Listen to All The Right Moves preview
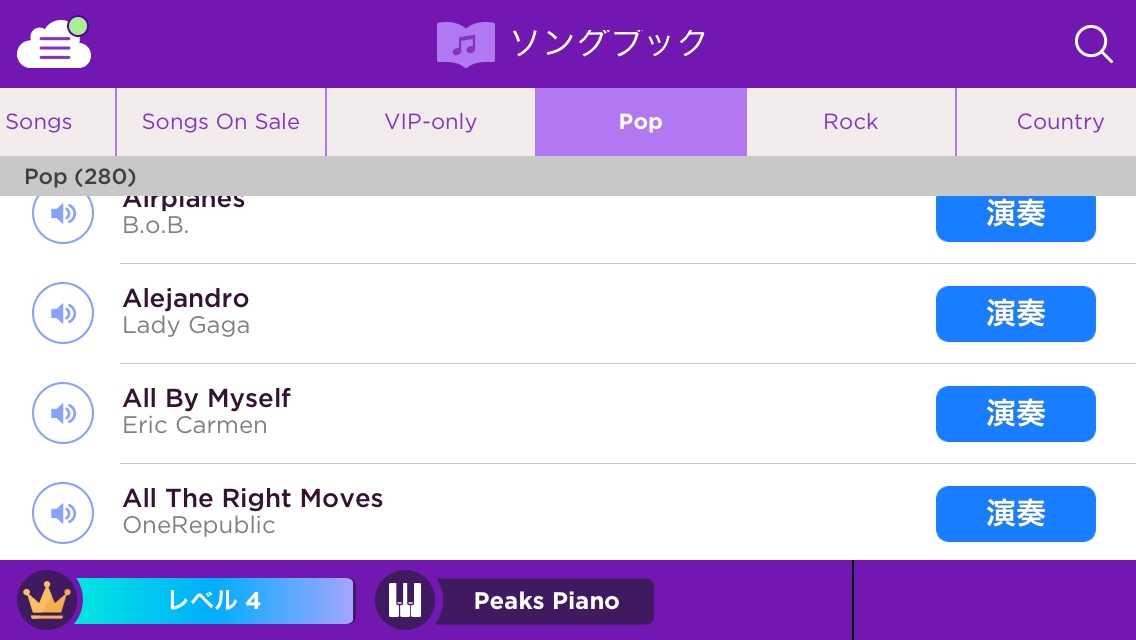The image size is (1136, 640). (63, 513)
